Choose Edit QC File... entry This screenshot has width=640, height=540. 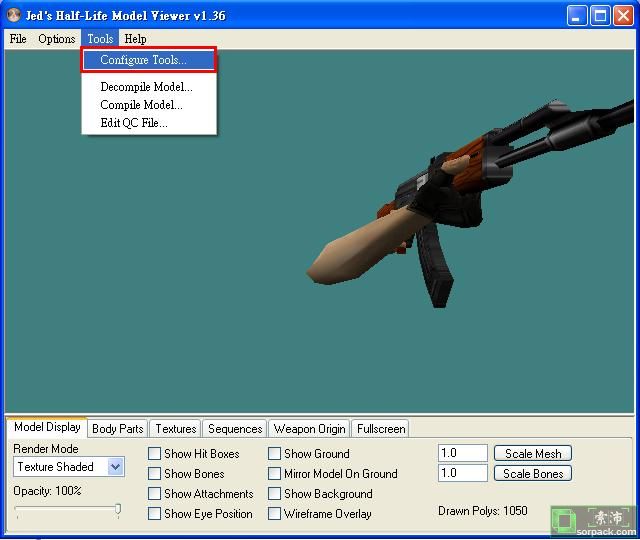pos(149,123)
